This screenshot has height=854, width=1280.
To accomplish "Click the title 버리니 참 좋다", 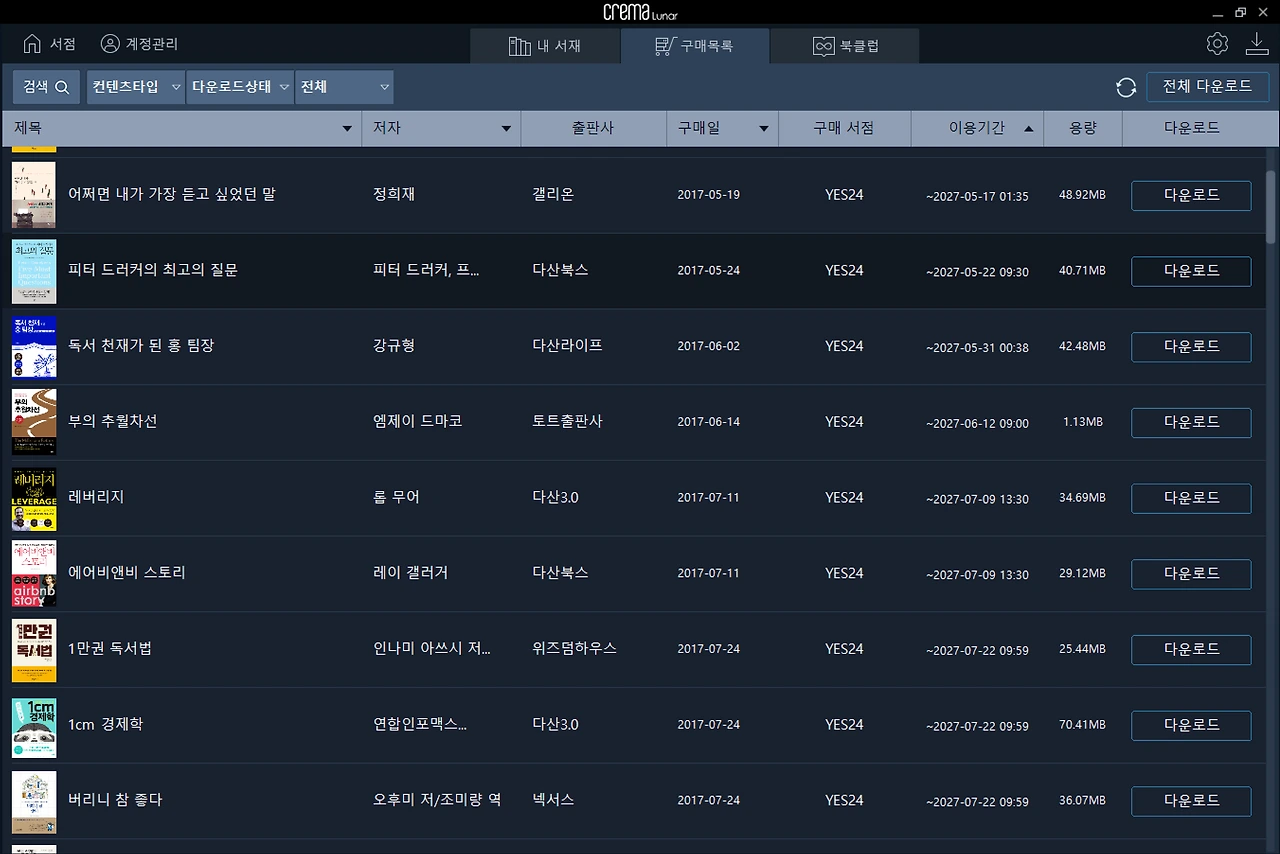I will click(115, 800).
